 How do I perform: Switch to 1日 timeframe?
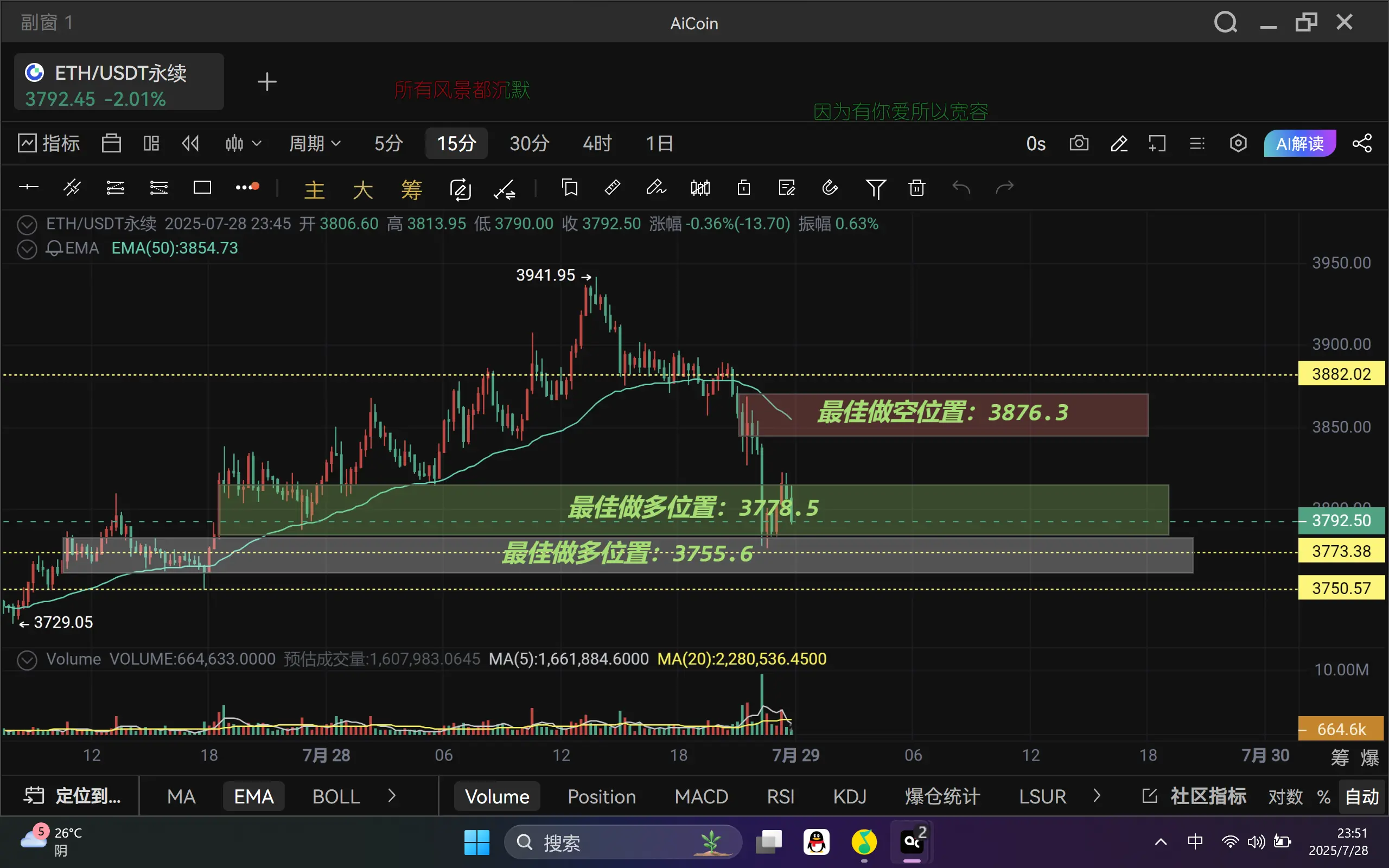click(x=659, y=143)
